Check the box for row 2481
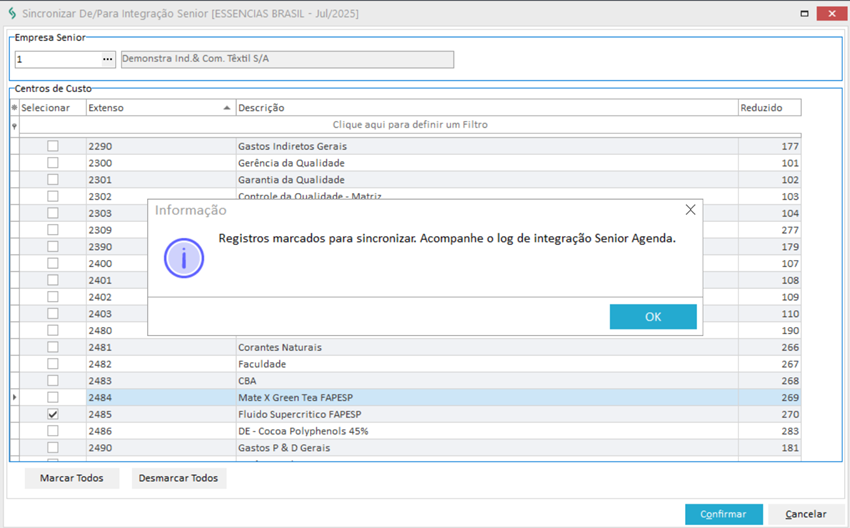Viewport: 850px width, 528px height. pyautogui.click(x=53, y=347)
